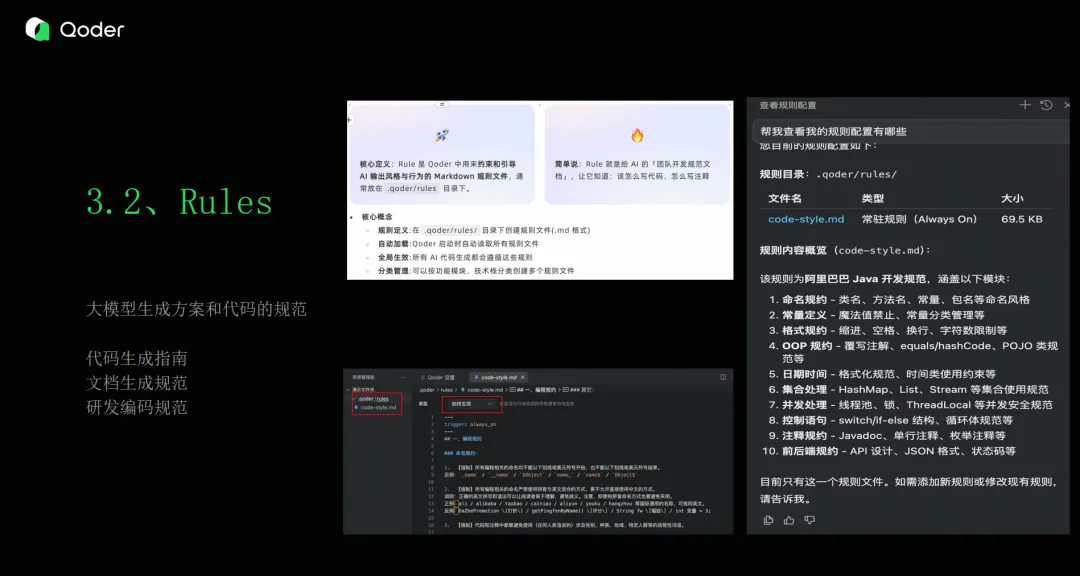Click the 'trigger: always_on' code line
This screenshot has width=1080, height=576.
point(470,424)
